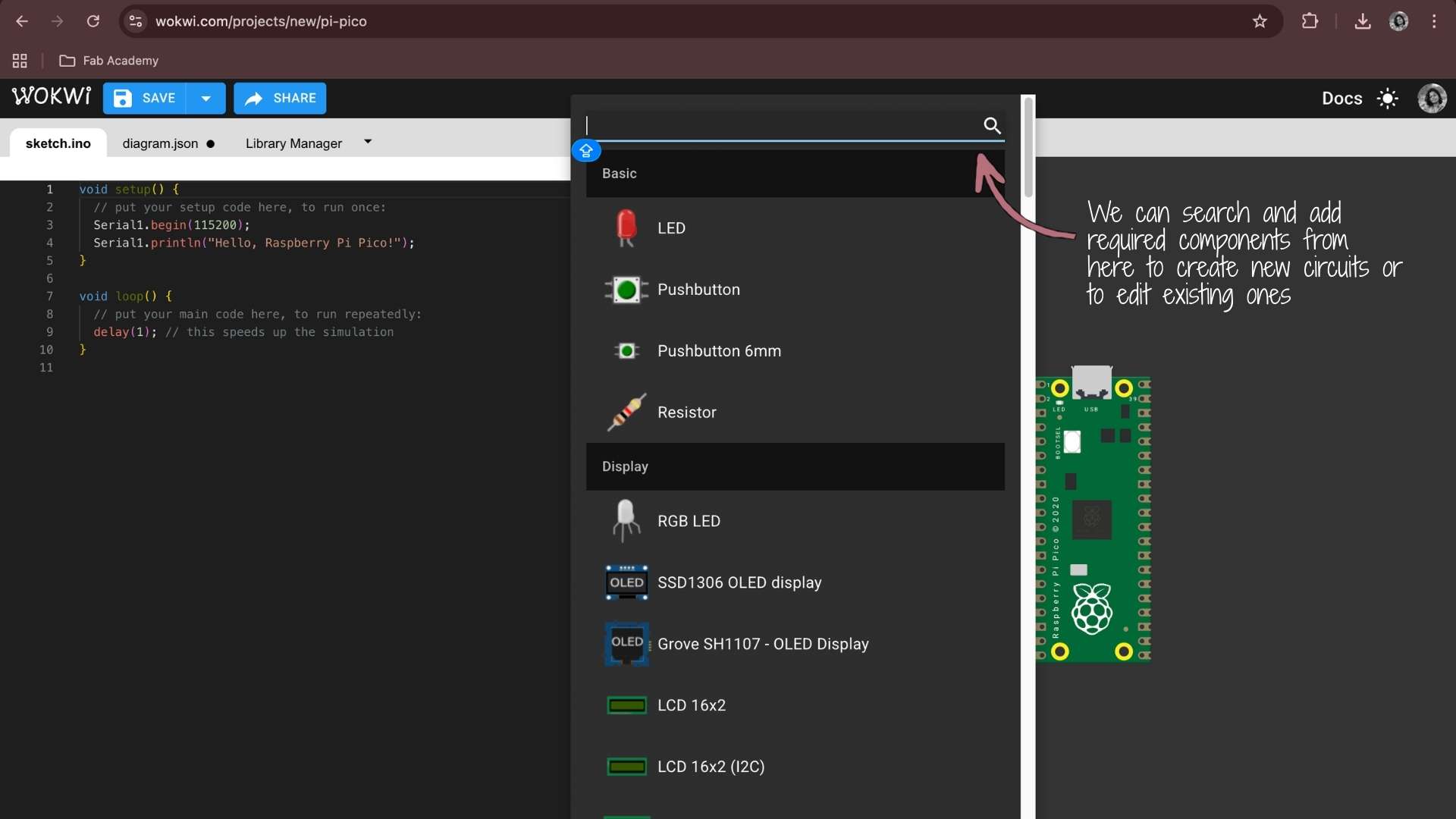Viewport: 1456px width, 819px height.
Task: Pick the RGB LED component
Action: pos(688,521)
